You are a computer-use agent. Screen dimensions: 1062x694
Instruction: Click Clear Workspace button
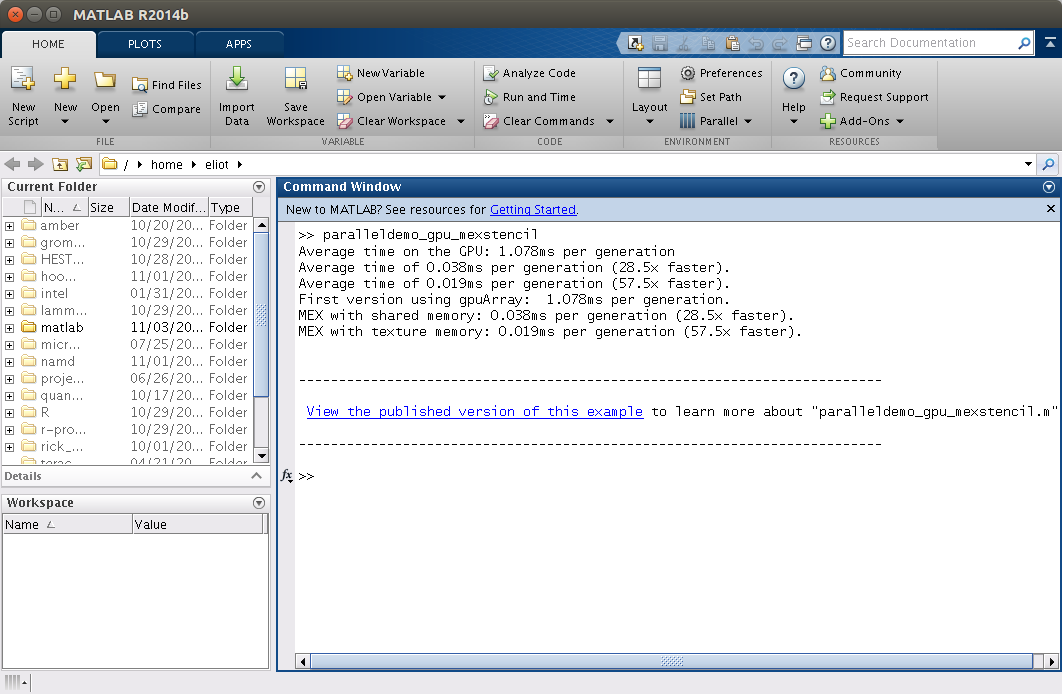392,121
